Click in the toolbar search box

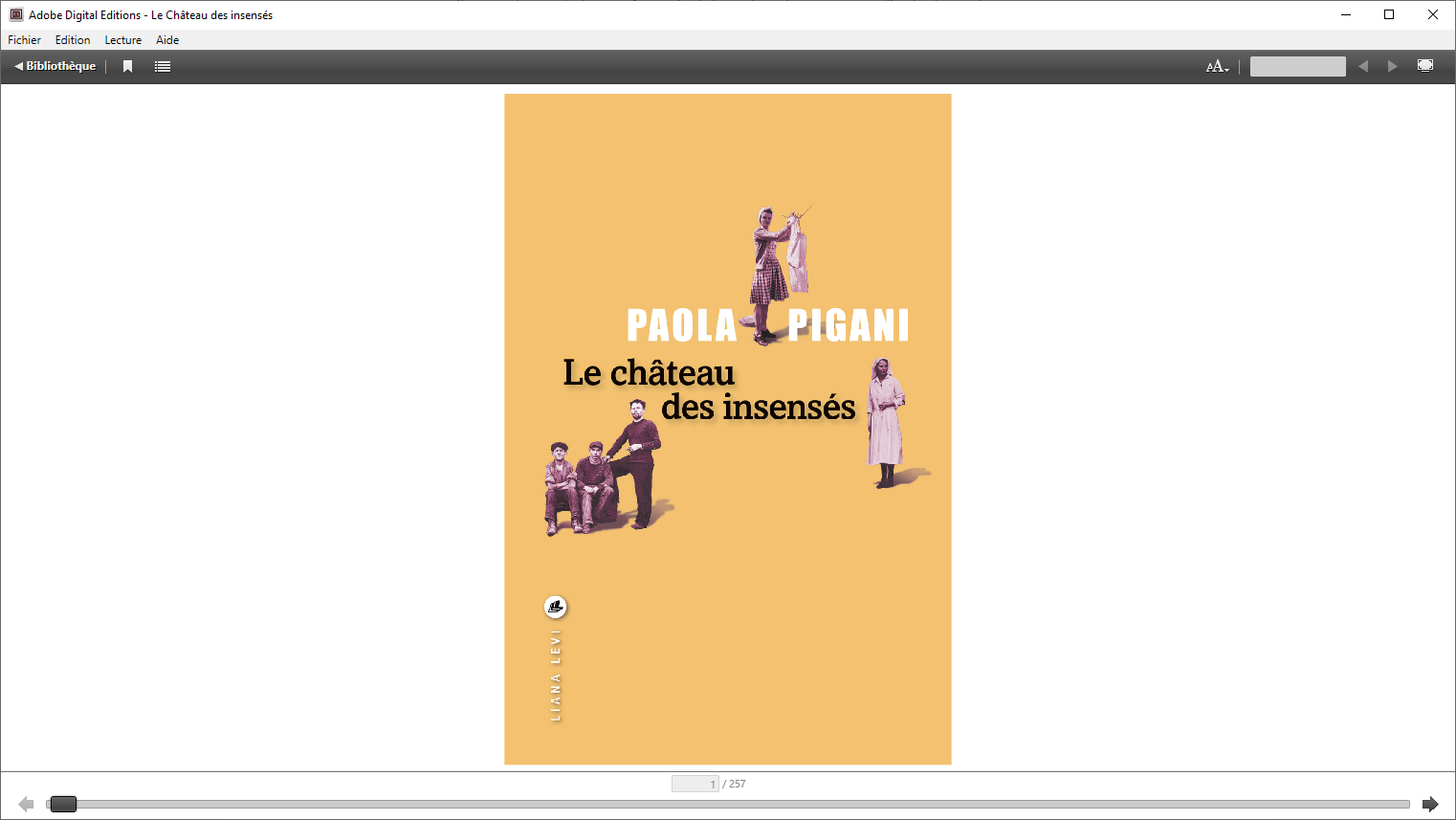coord(1297,66)
